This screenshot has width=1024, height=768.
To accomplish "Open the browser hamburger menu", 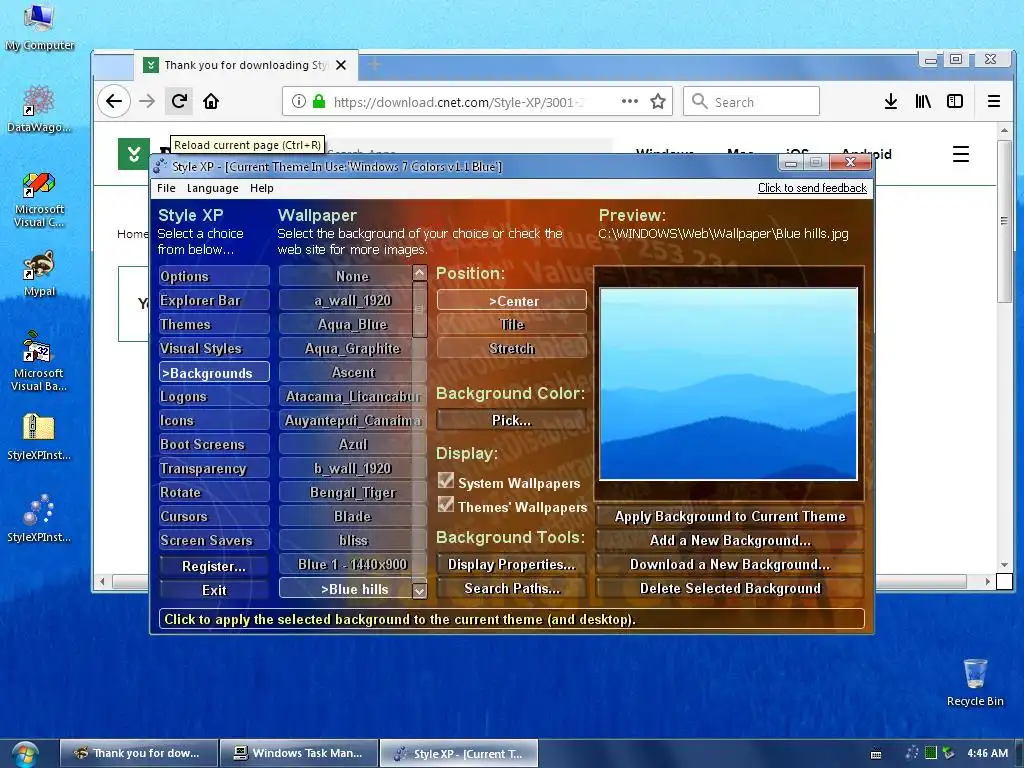I will tap(993, 101).
